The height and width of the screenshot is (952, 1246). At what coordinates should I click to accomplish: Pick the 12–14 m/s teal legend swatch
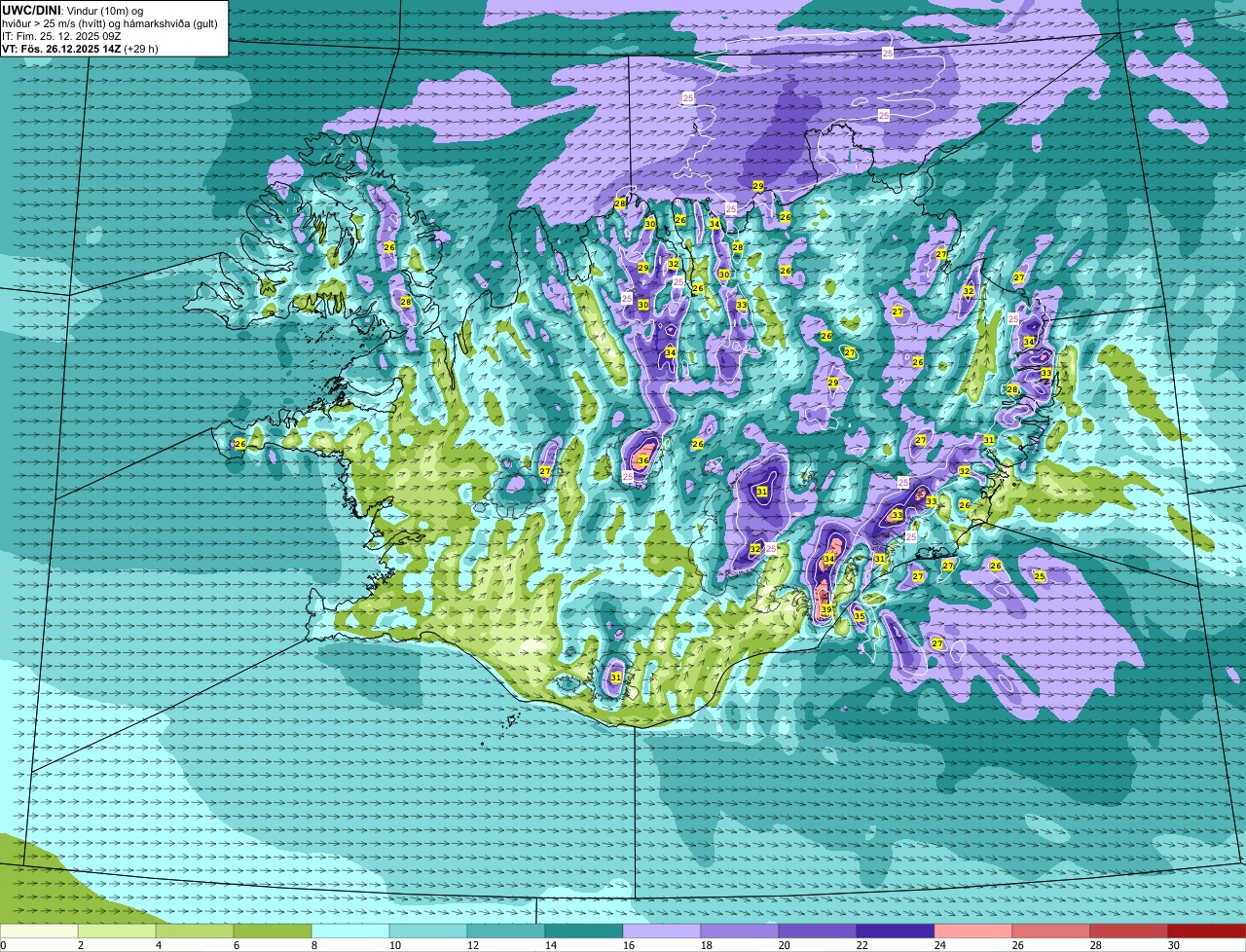point(506,932)
